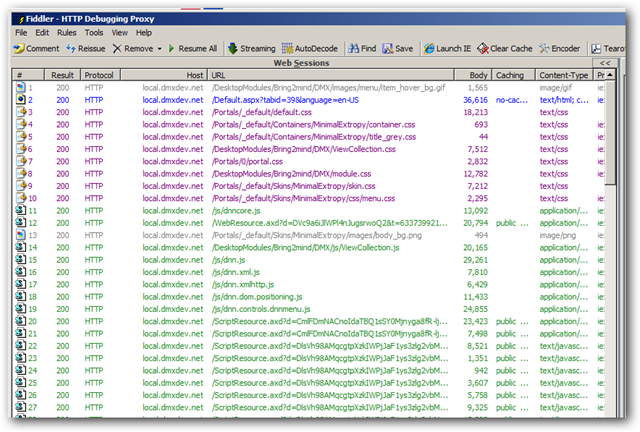Sort by the URL column header
The height and width of the screenshot is (432, 640).
(331, 75)
